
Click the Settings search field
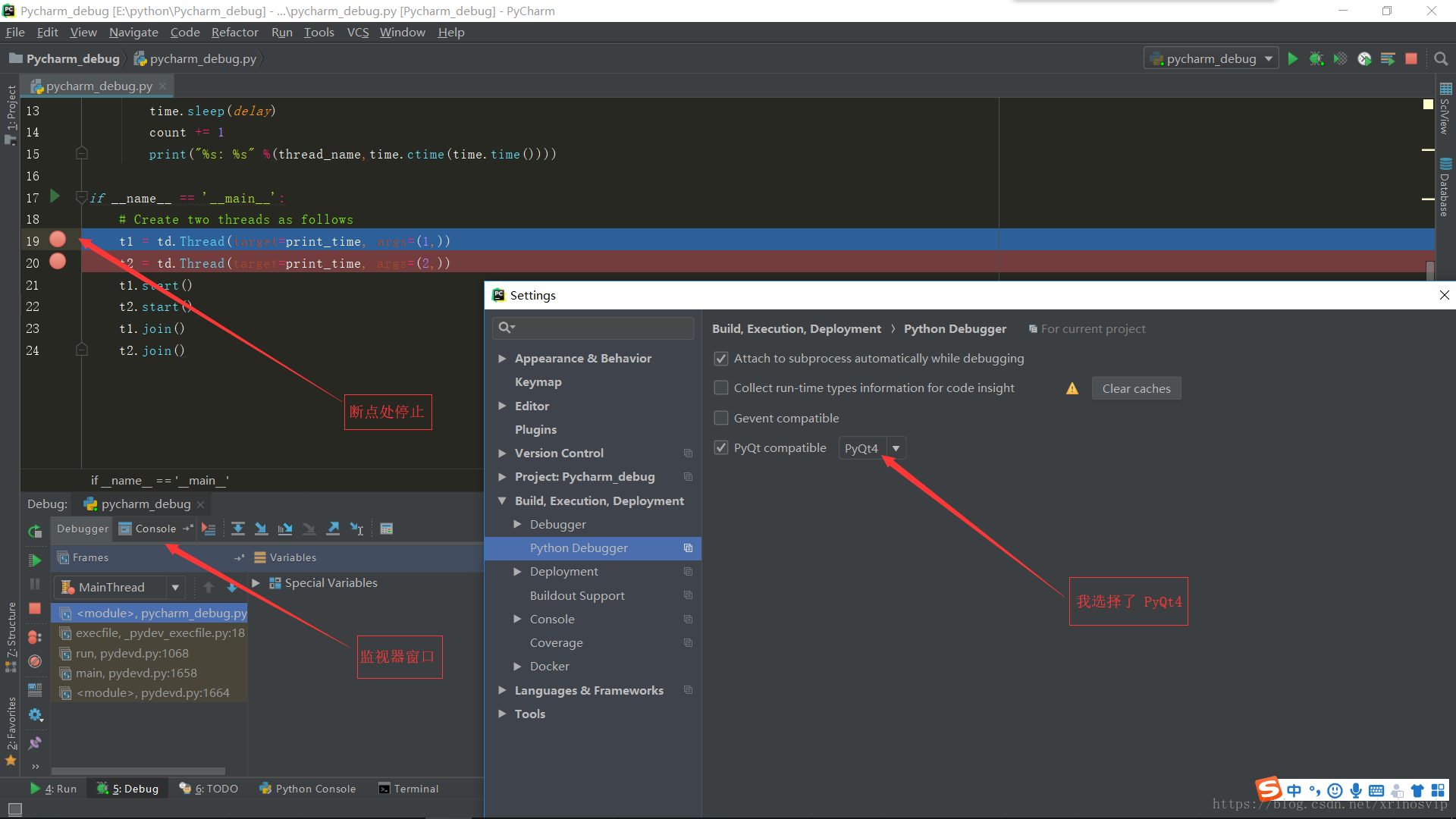click(x=593, y=328)
